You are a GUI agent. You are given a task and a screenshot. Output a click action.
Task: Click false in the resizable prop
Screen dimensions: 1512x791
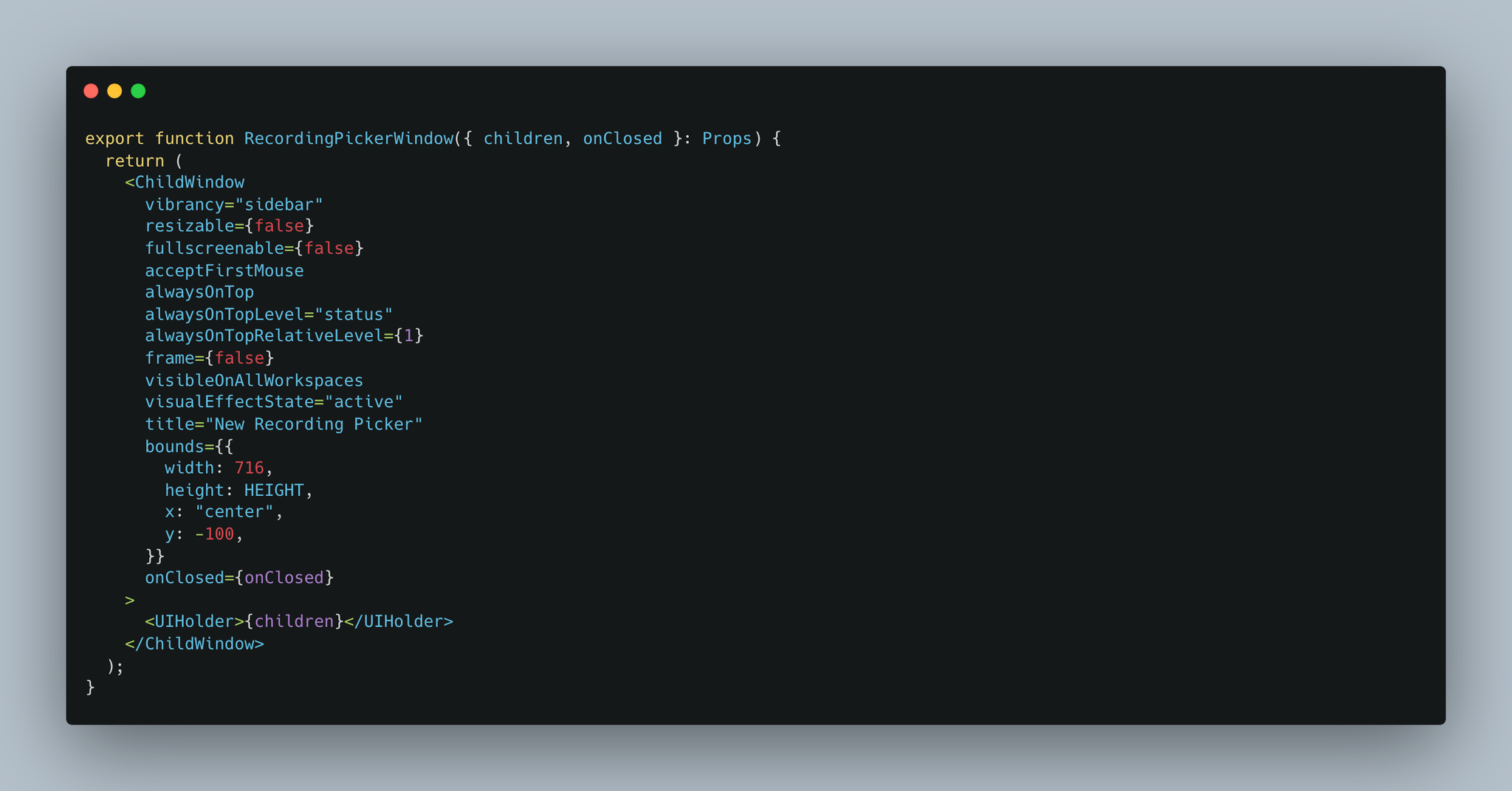point(279,226)
